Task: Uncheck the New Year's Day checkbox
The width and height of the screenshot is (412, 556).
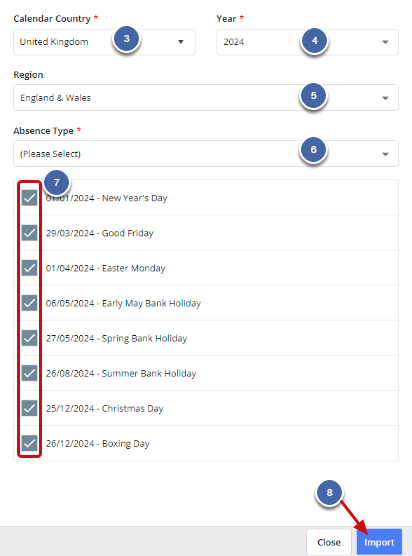Action: click(29, 198)
